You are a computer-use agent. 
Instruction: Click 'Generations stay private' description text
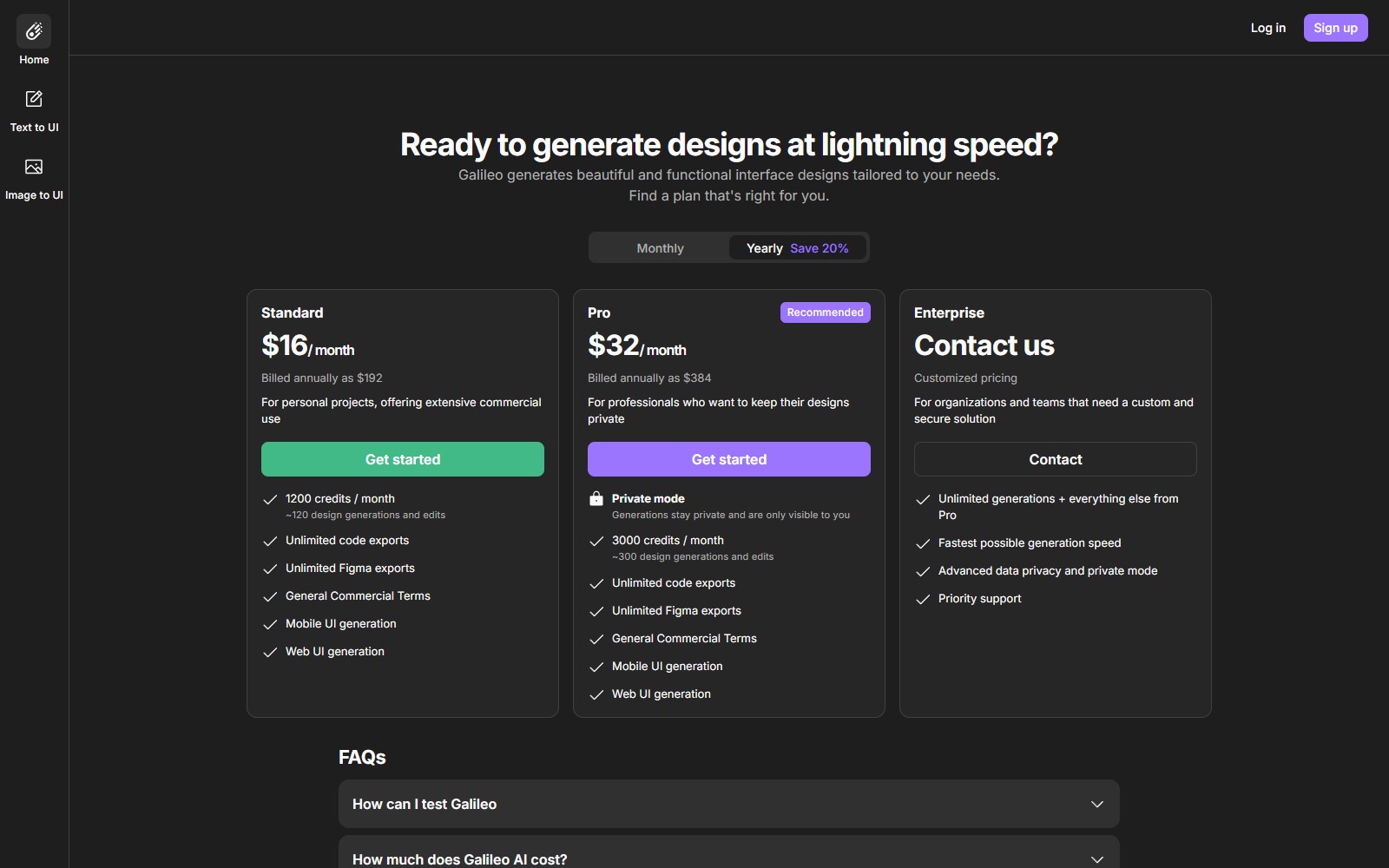pyautogui.click(x=731, y=515)
